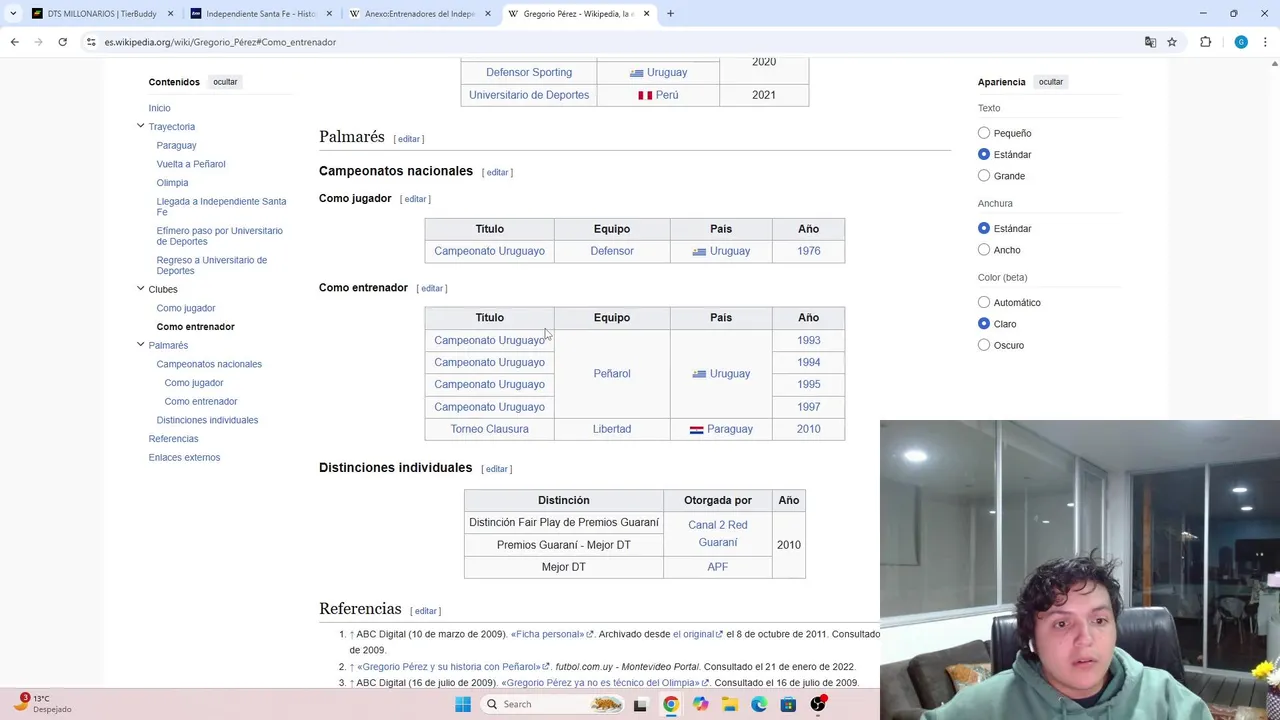Open the Peñarol team link
The height and width of the screenshot is (720, 1280).
(612, 374)
